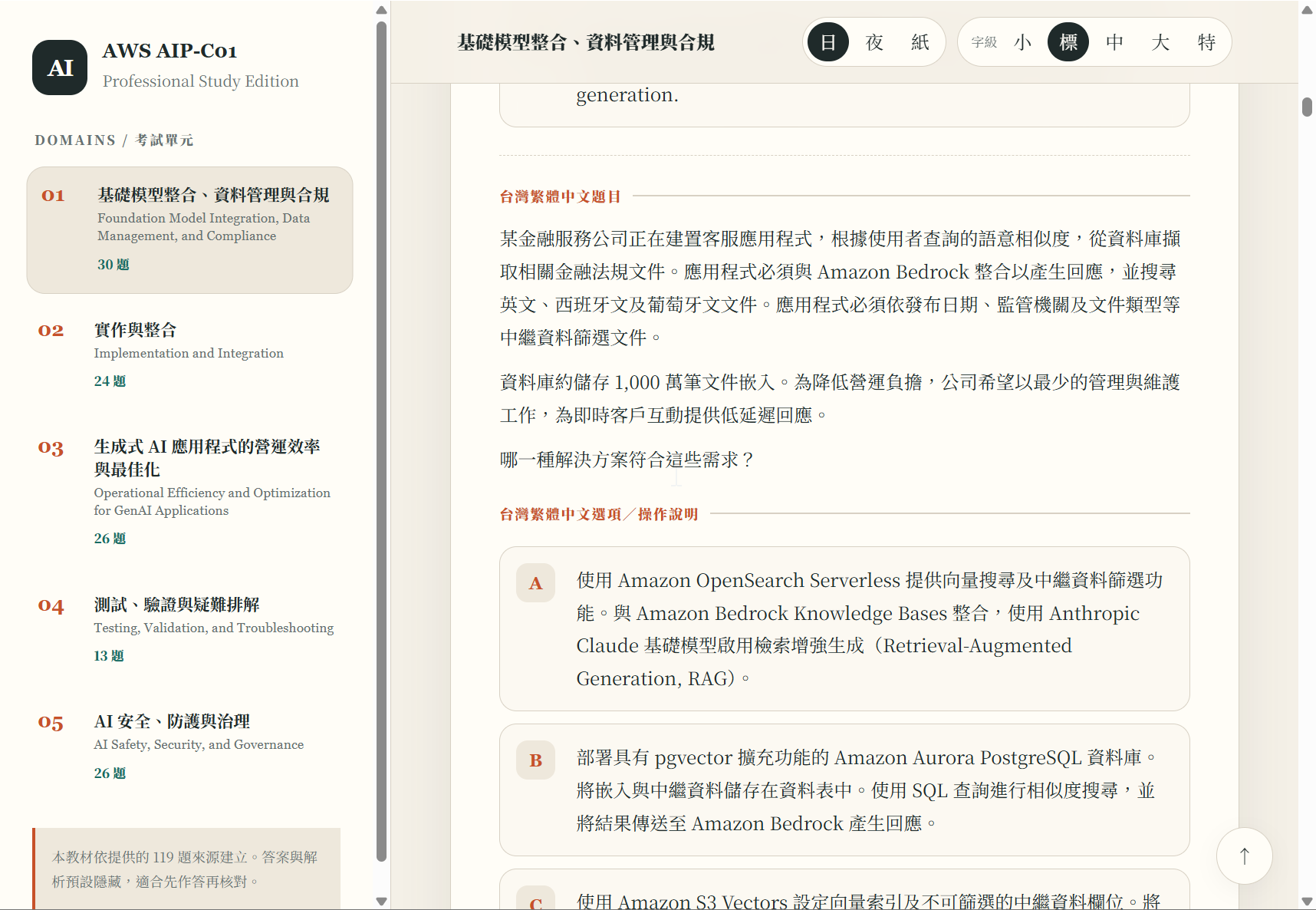Click the '13 題' count label
The width and height of the screenshot is (1316, 910).
point(109,656)
